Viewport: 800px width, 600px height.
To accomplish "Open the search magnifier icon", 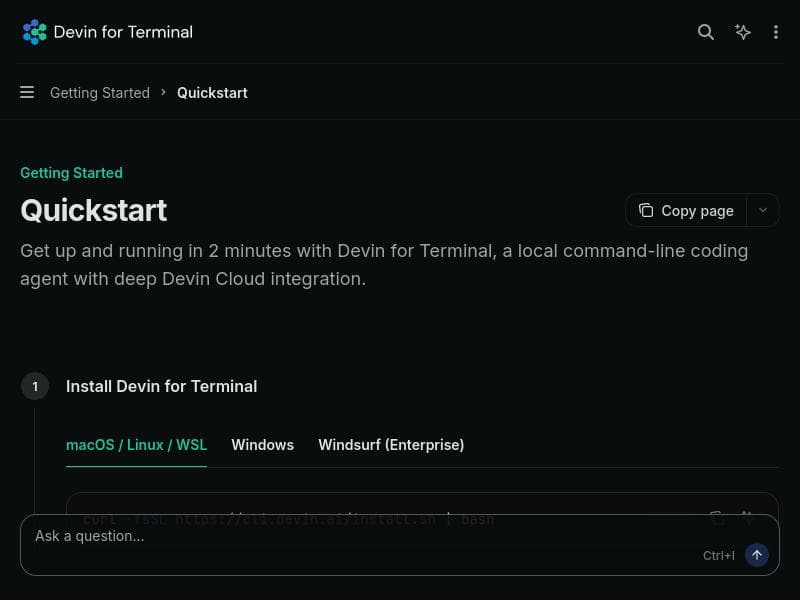I will [706, 32].
